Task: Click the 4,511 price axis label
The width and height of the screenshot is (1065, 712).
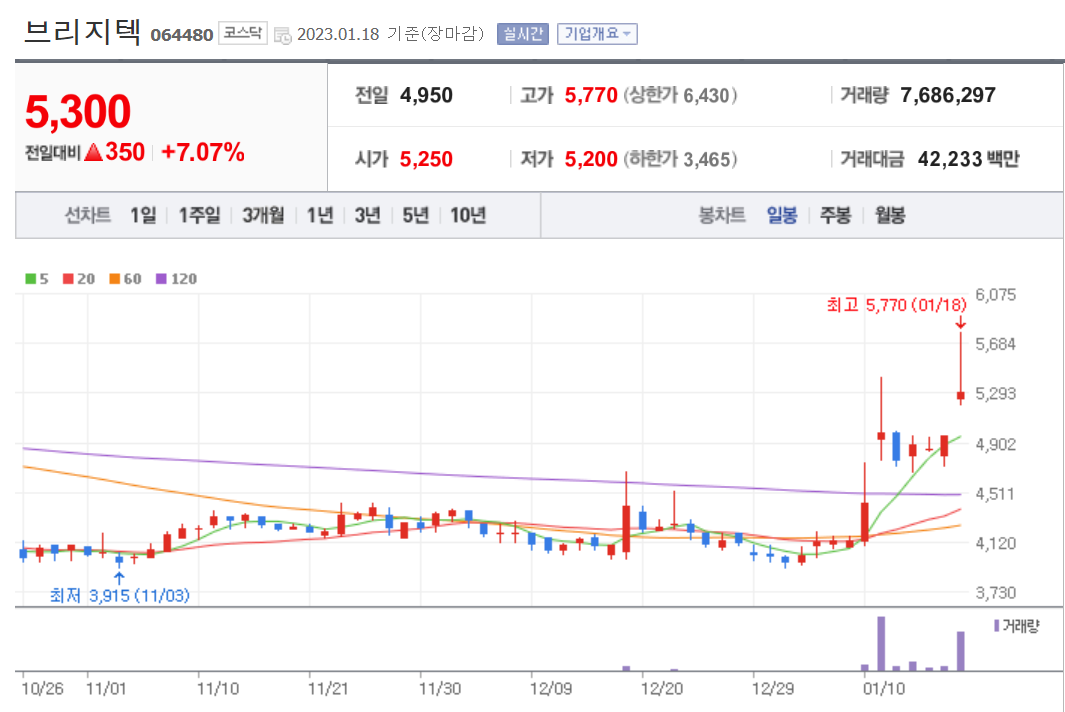Action: coord(995,494)
